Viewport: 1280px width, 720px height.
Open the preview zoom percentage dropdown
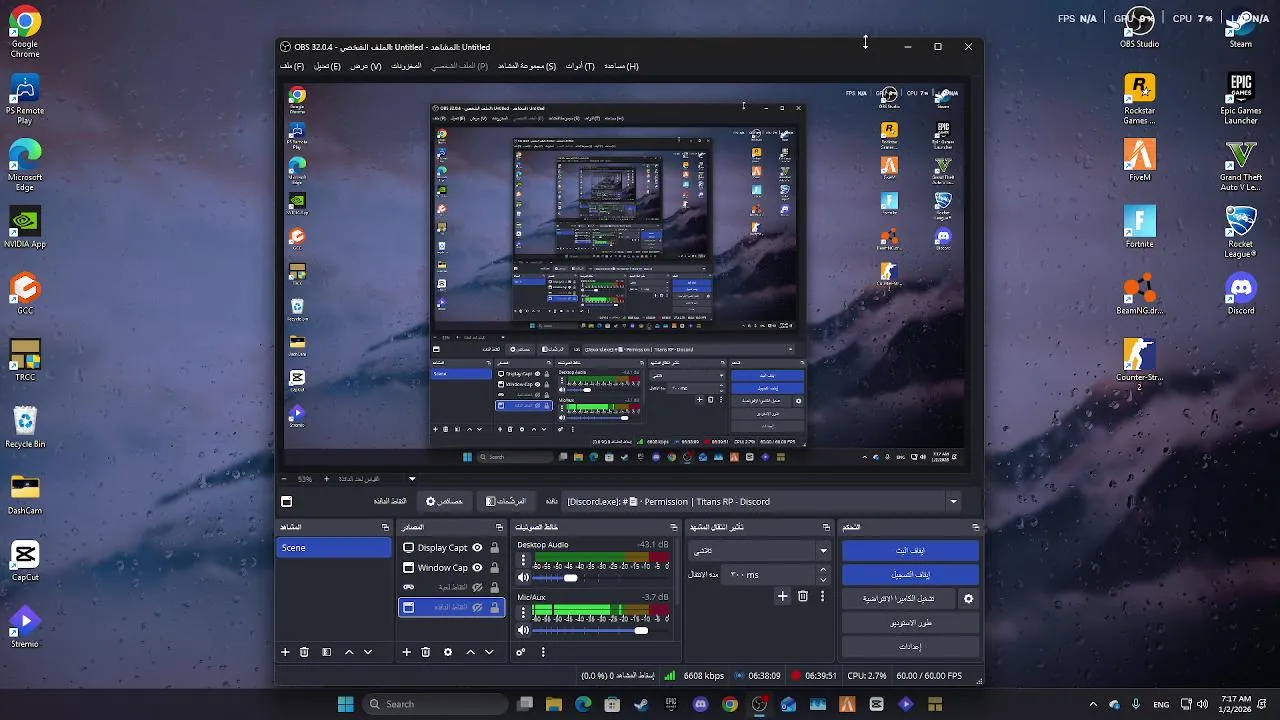pos(411,479)
